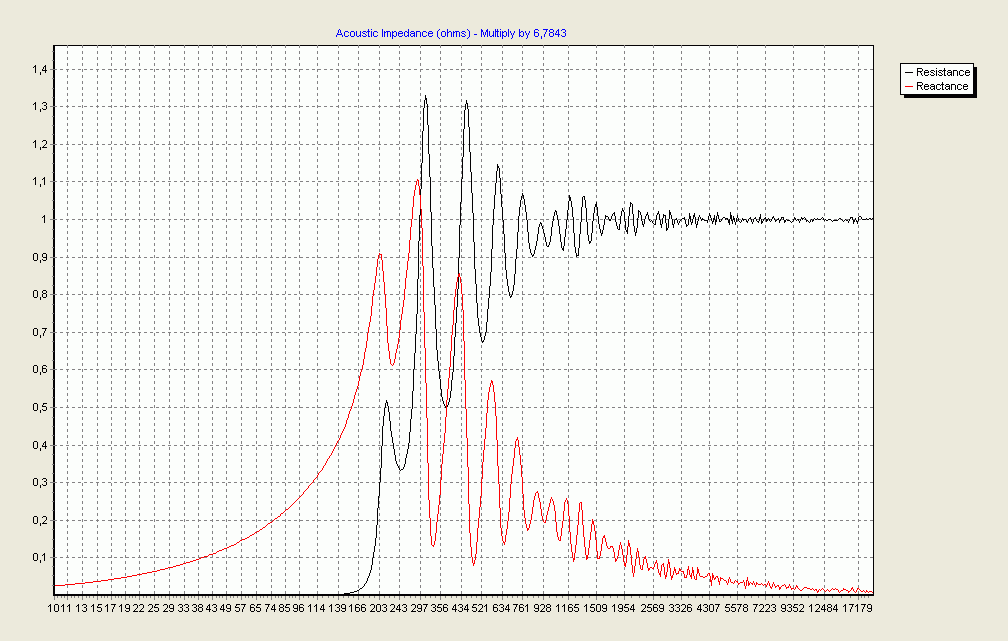This screenshot has width=1008, height=641.
Task: Click the black Resistance line marker in legend
Action: pos(908,72)
